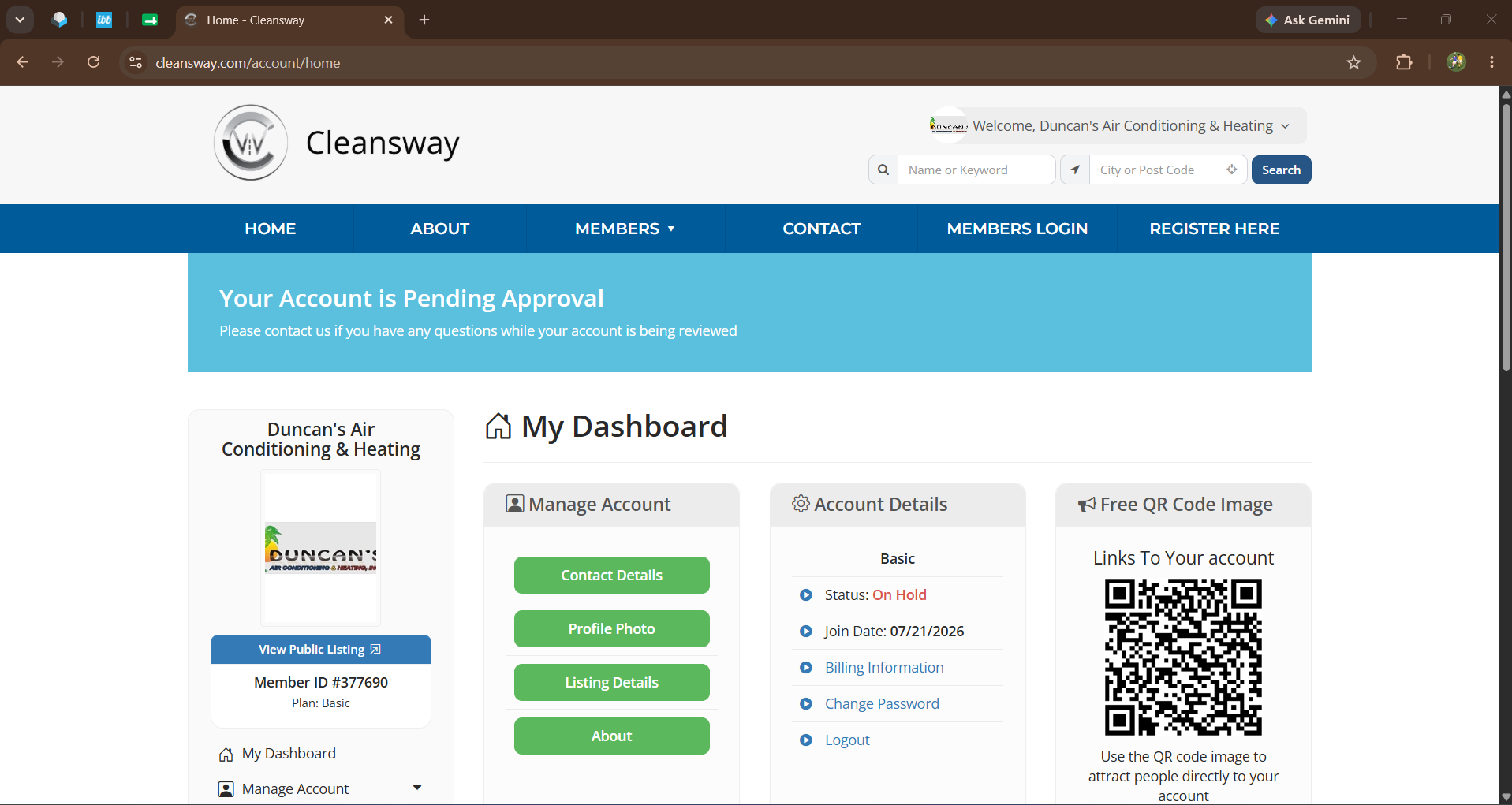Click the bullet icon beside Join Date row

pyautogui.click(x=806, y=632)
